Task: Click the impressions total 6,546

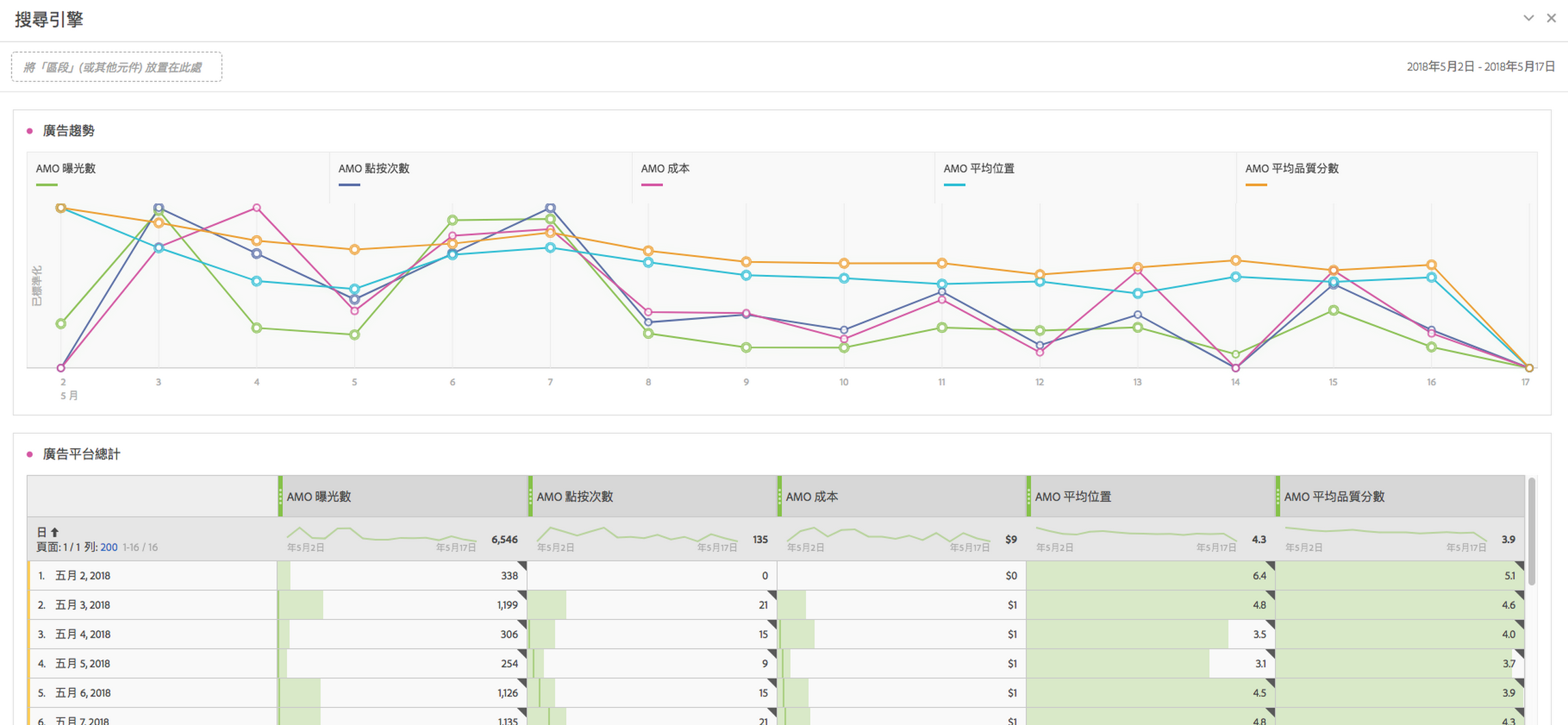Action: pyautogui.click(x=505, y=539)
